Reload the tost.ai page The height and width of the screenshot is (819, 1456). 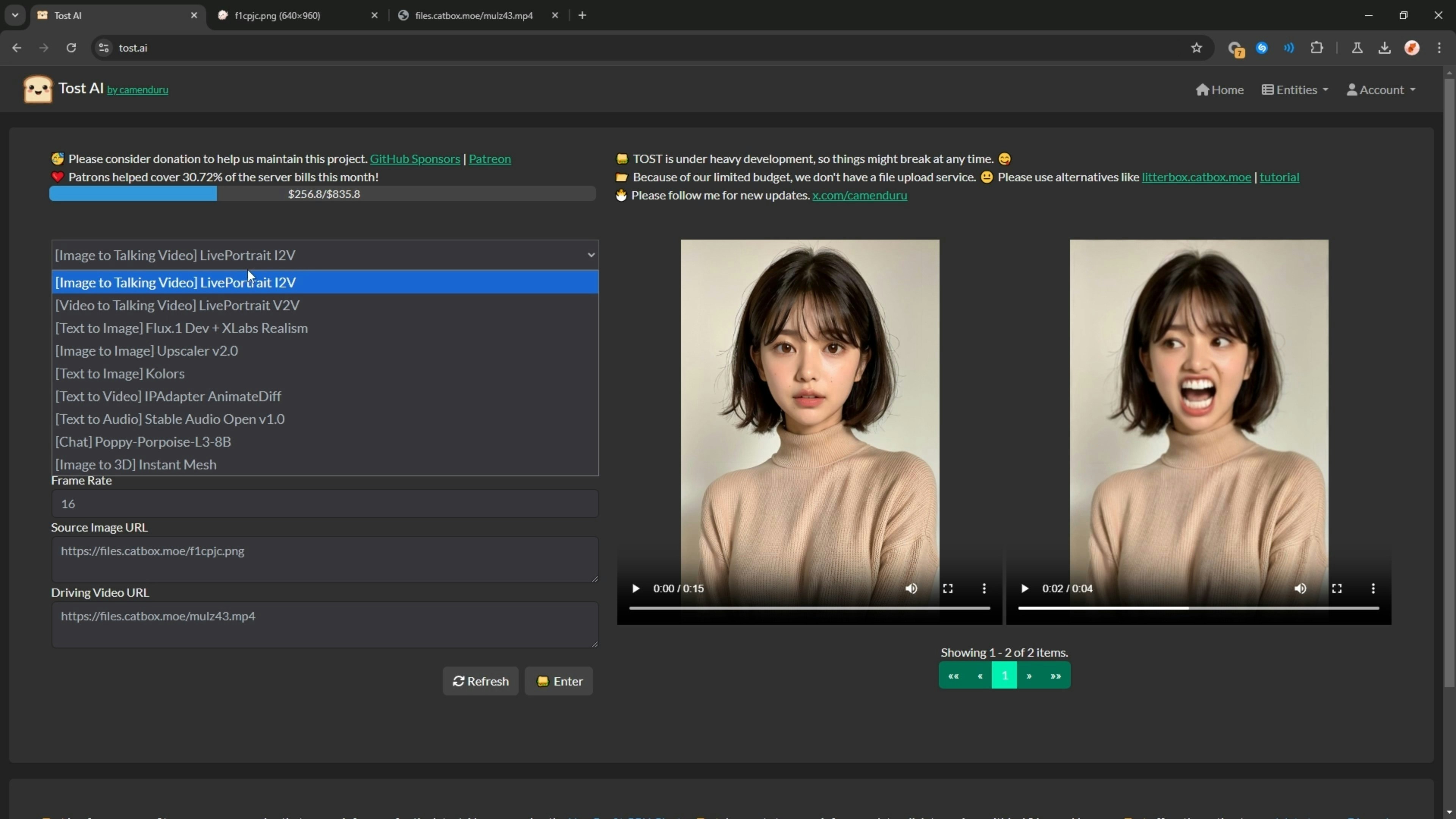point(71,48)
